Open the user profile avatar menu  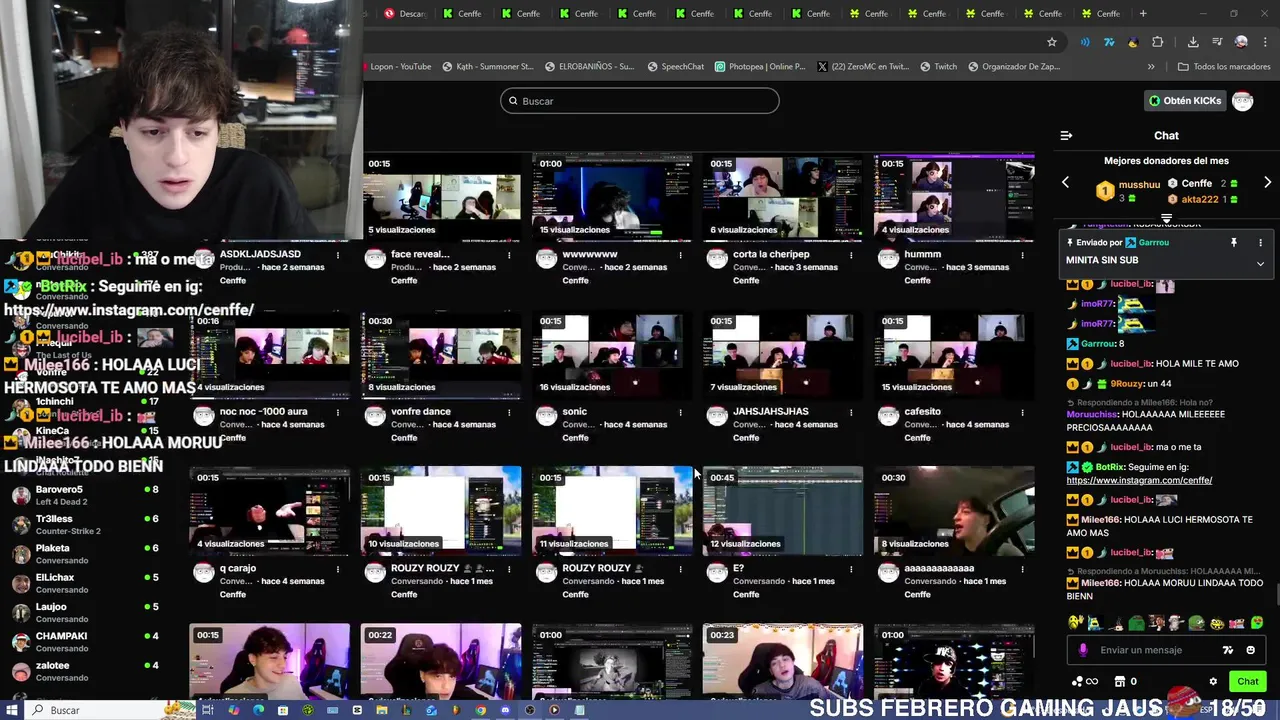pyautogui.click(x=1243, y=101)
